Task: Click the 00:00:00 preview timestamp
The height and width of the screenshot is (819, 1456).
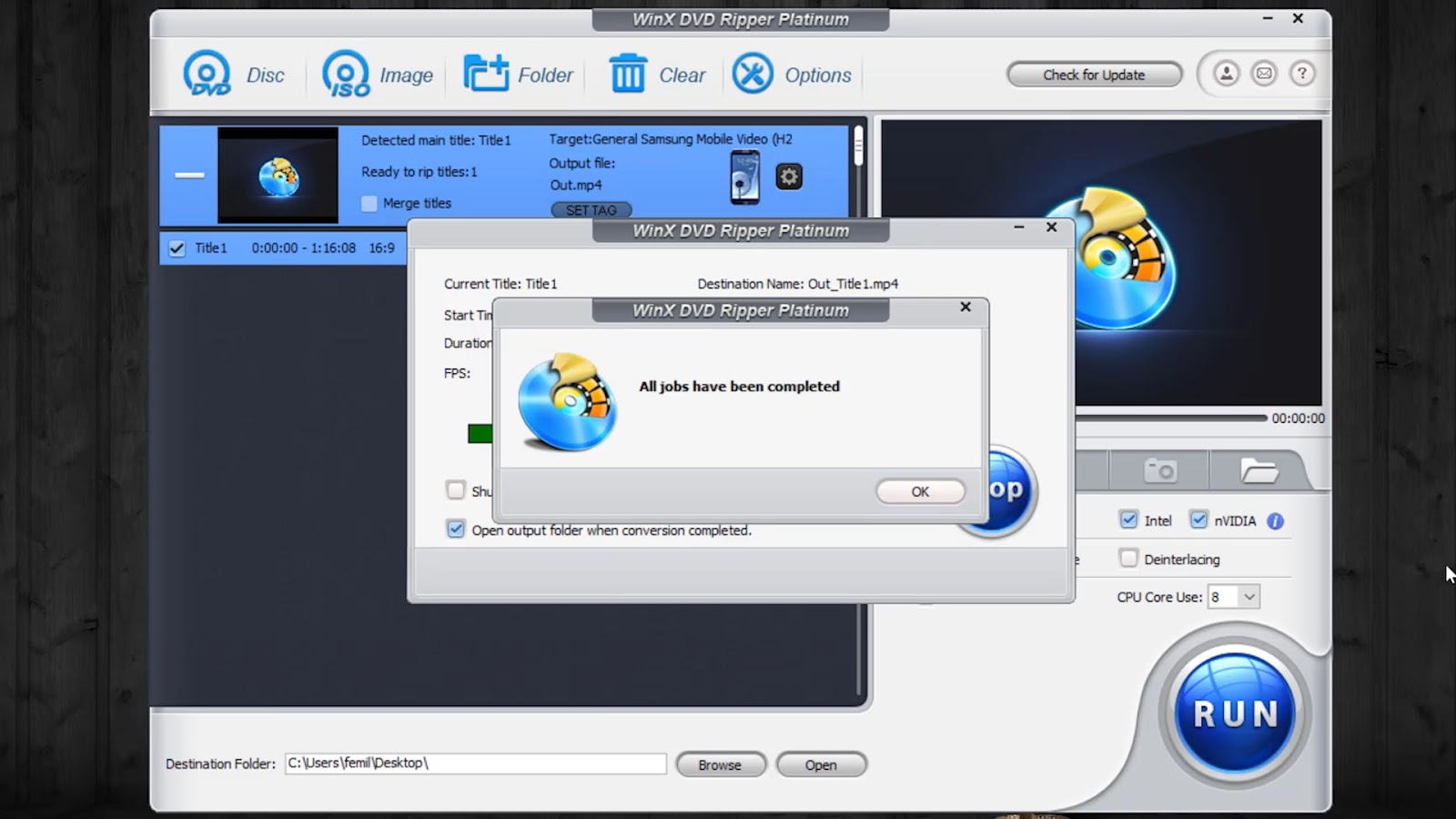Action: point(1299,419)
